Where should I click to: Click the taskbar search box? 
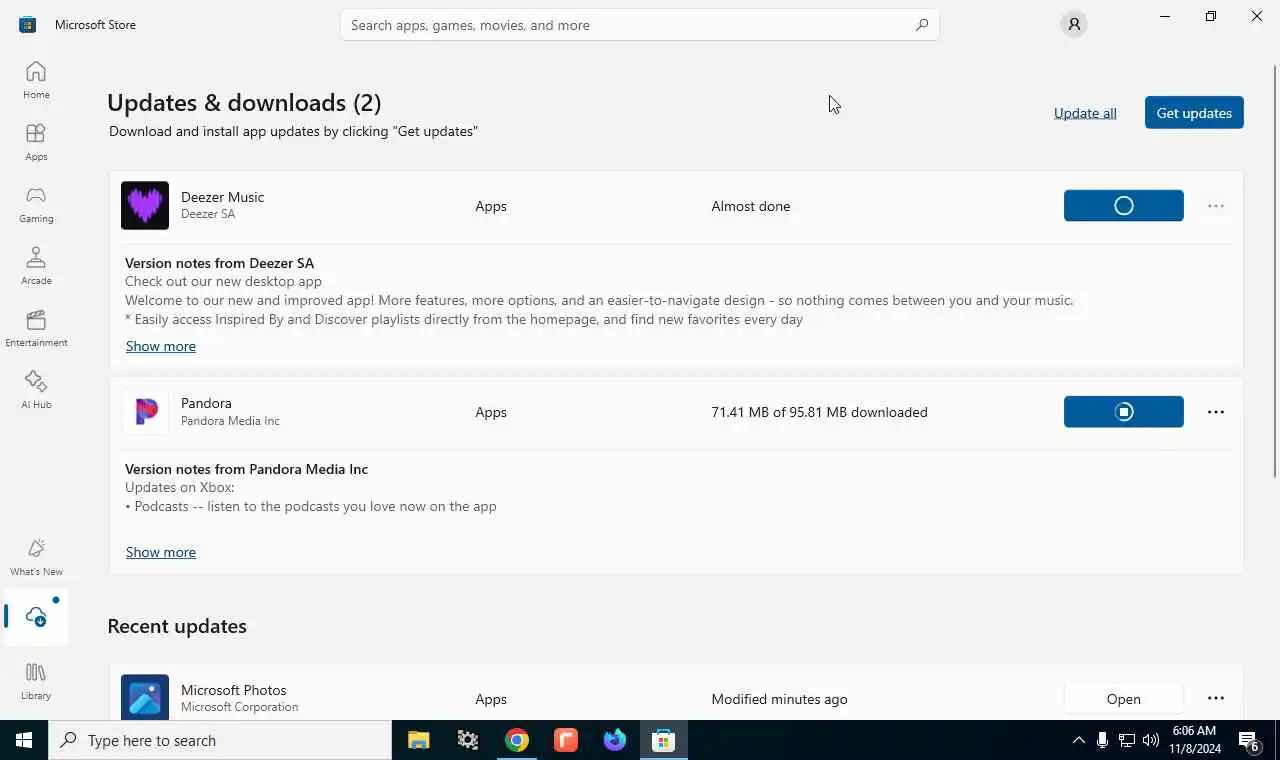click(220, 740)
